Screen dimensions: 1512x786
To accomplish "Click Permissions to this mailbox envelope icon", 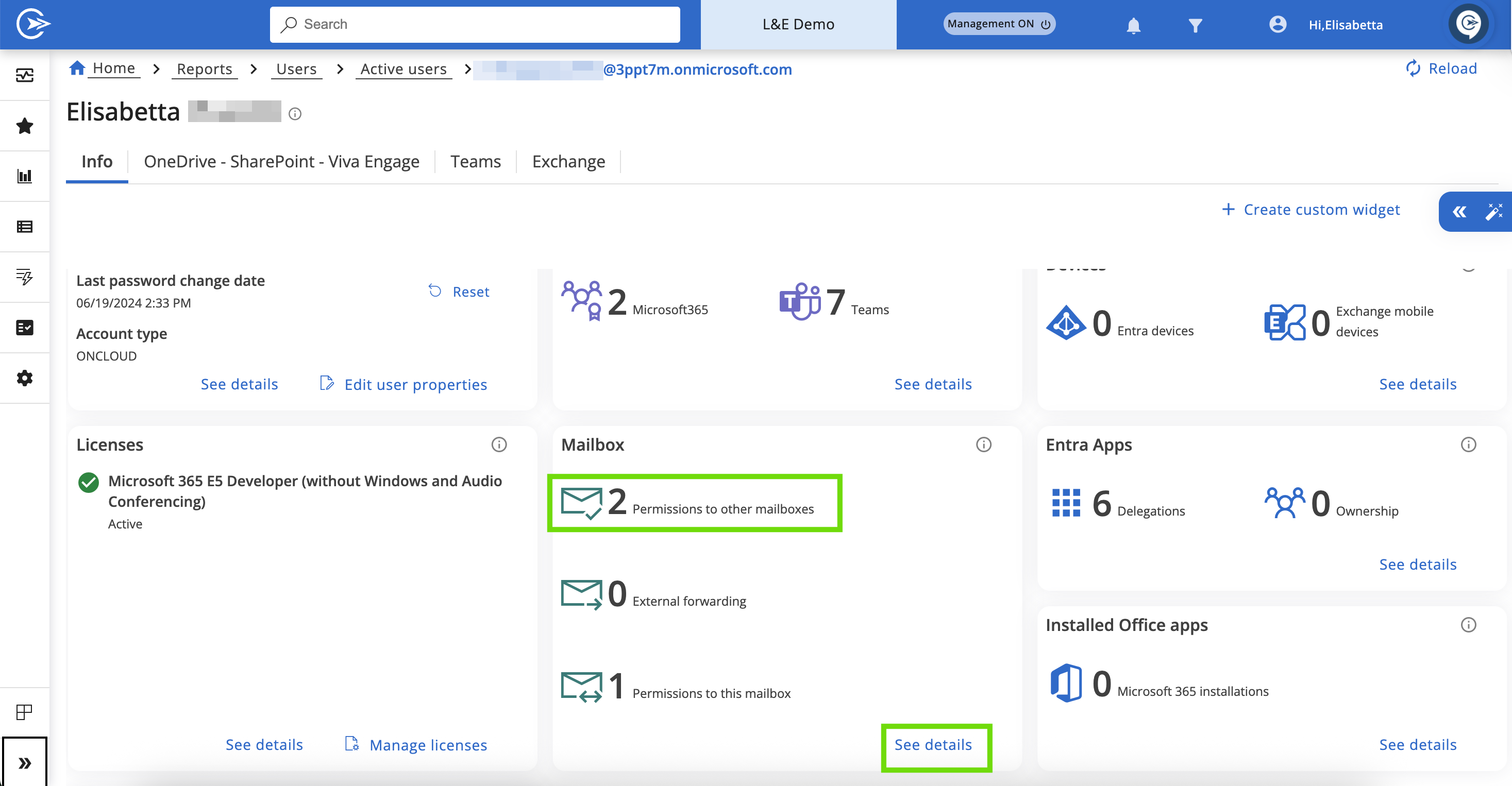I will [x=582, y=687].
